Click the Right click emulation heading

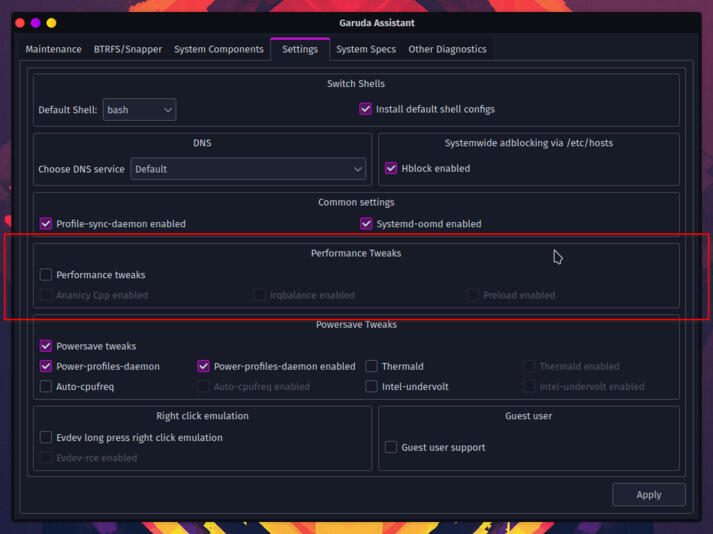202,416
